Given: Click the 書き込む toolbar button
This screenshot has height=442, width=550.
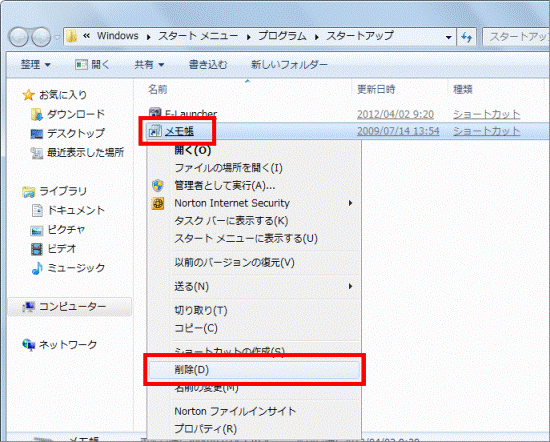Looking at the screenshot, I should pos(208,65).
